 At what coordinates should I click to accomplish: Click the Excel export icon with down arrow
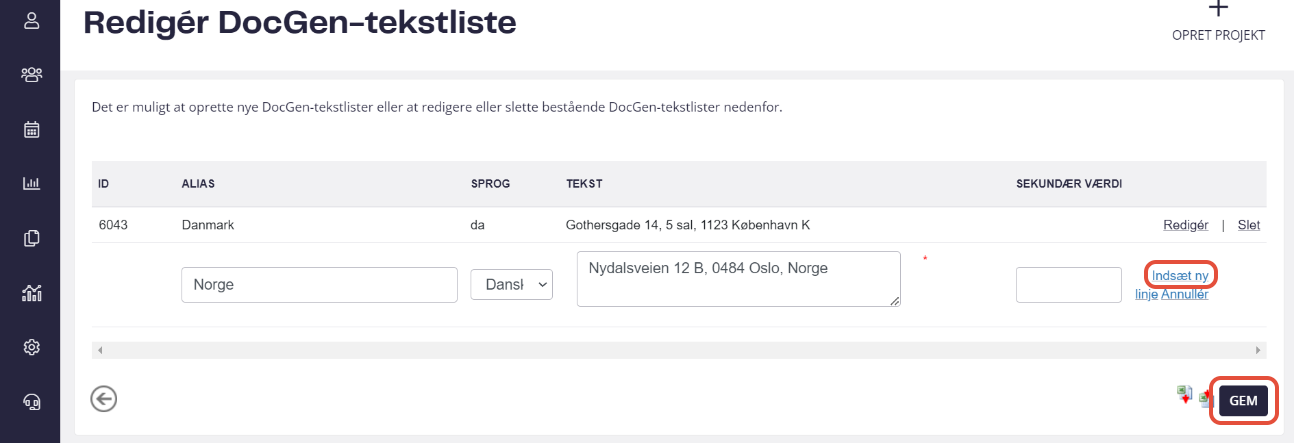click(x=1185, y=395)
